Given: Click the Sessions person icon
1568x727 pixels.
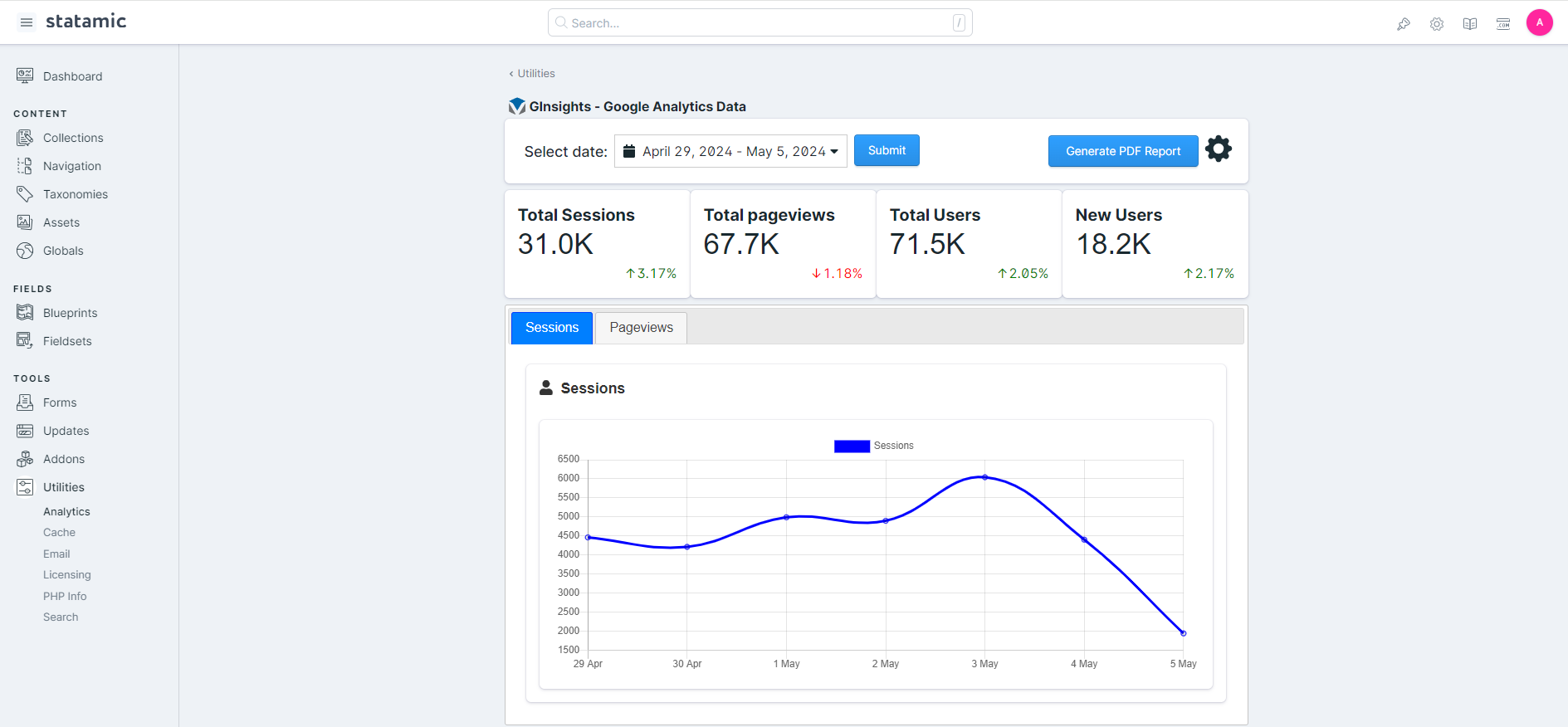Looking at the screenshot, I should point(546,388).
